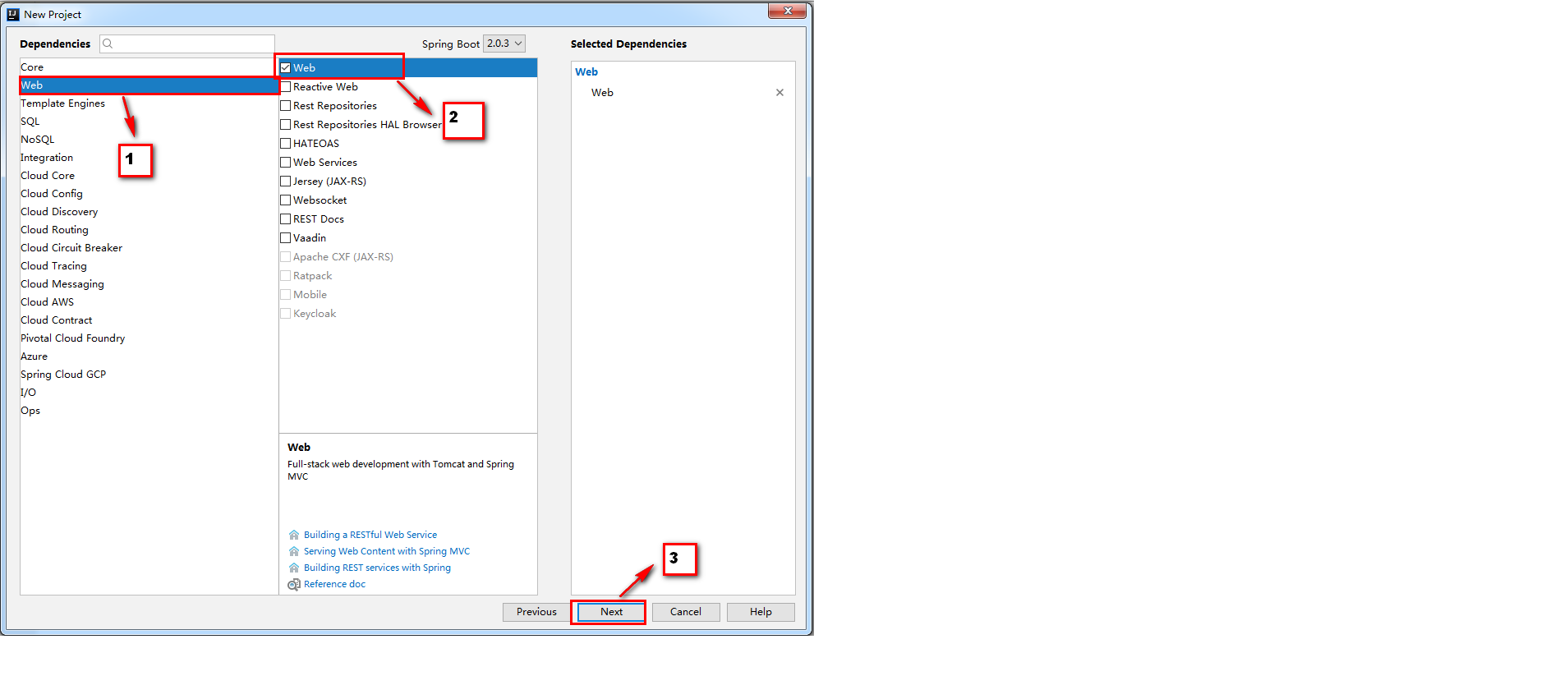Select the Azure category
The image size is (1568, 699).
[x=149, y=356]
